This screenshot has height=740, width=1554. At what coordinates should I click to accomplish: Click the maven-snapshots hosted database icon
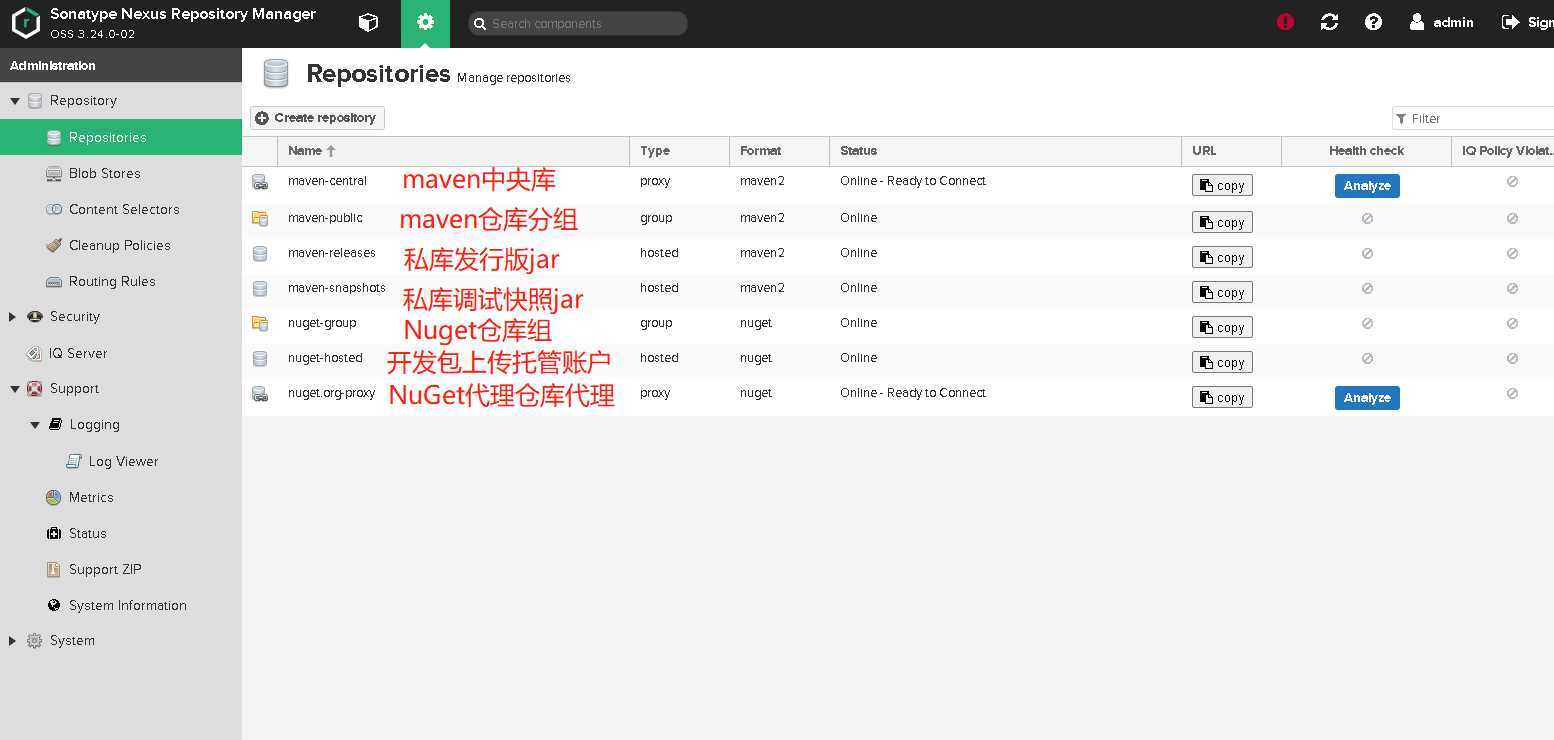pos(260,289)
